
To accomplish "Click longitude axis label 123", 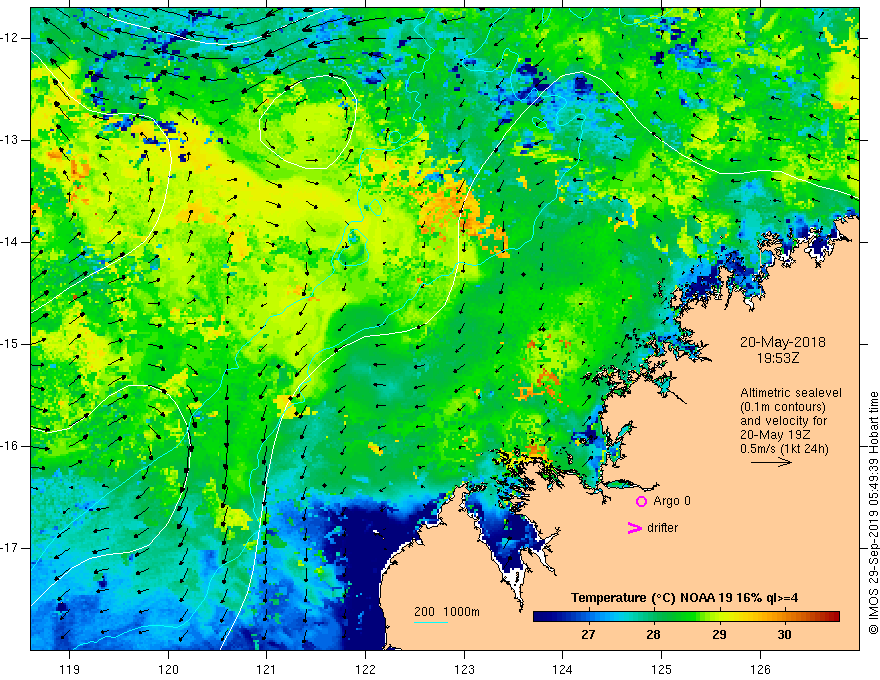I will click(x=464, y=669).
